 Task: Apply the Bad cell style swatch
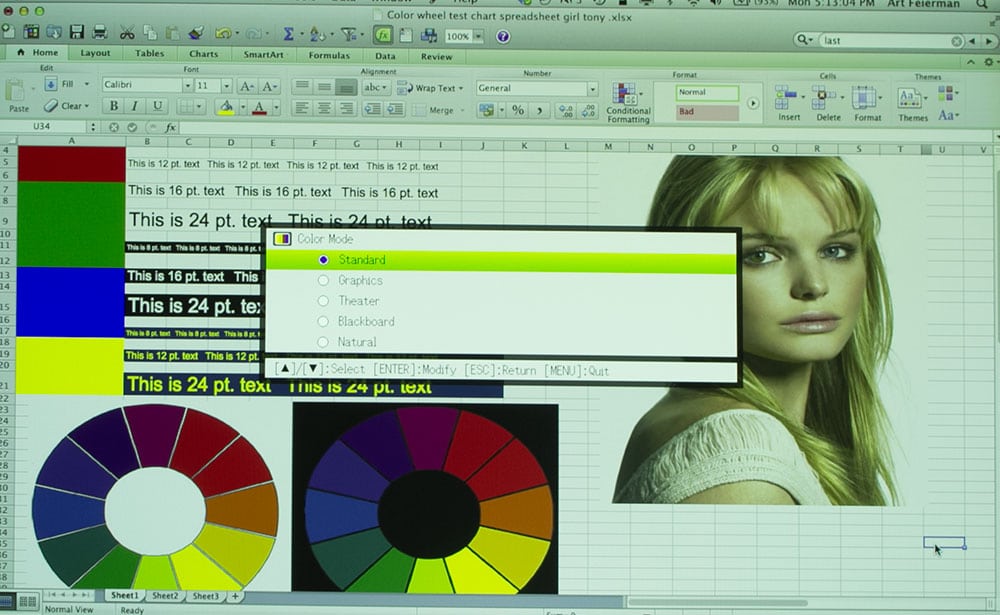point(707,112)
